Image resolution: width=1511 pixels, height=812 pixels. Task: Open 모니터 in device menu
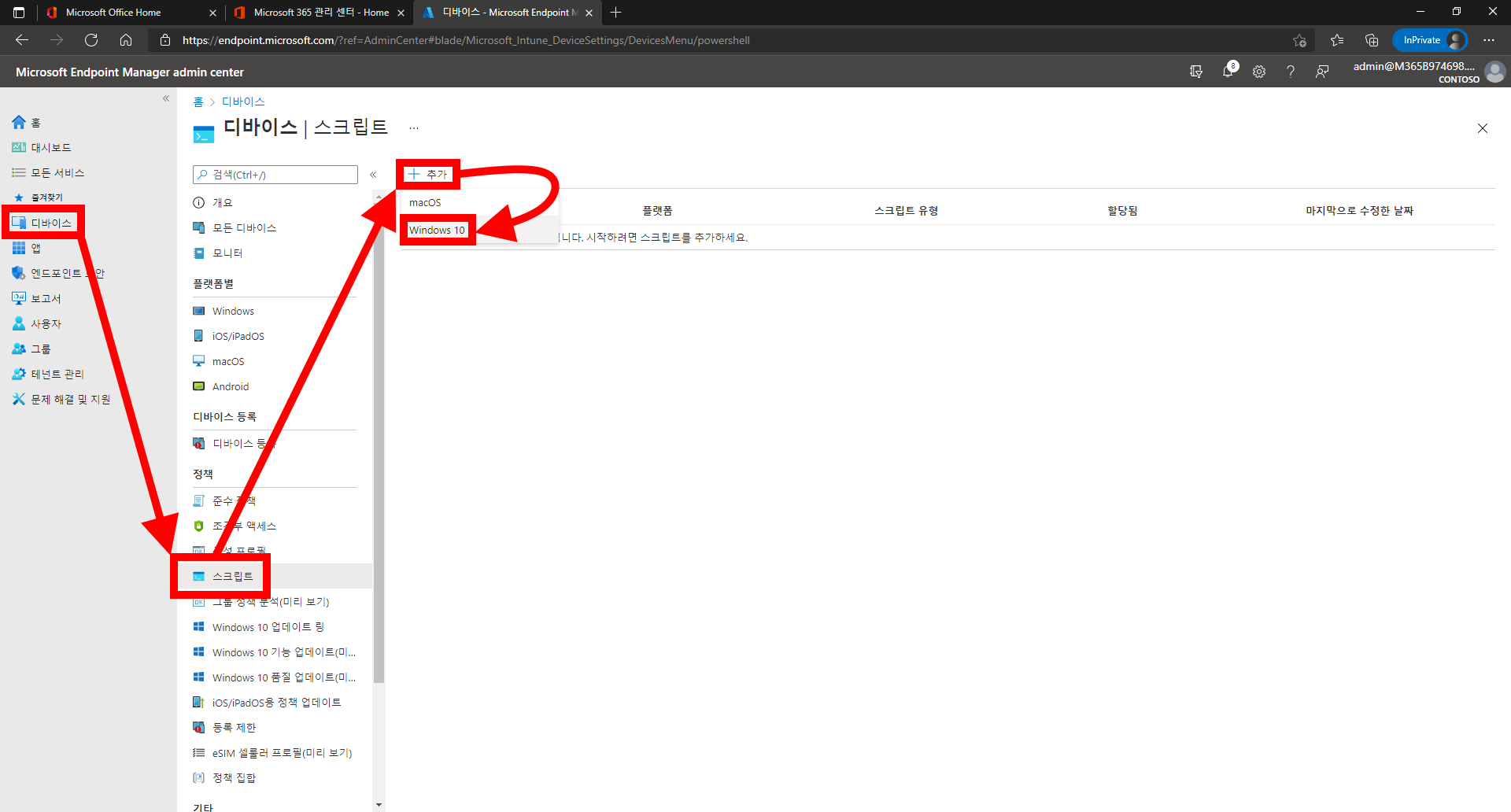218,253
